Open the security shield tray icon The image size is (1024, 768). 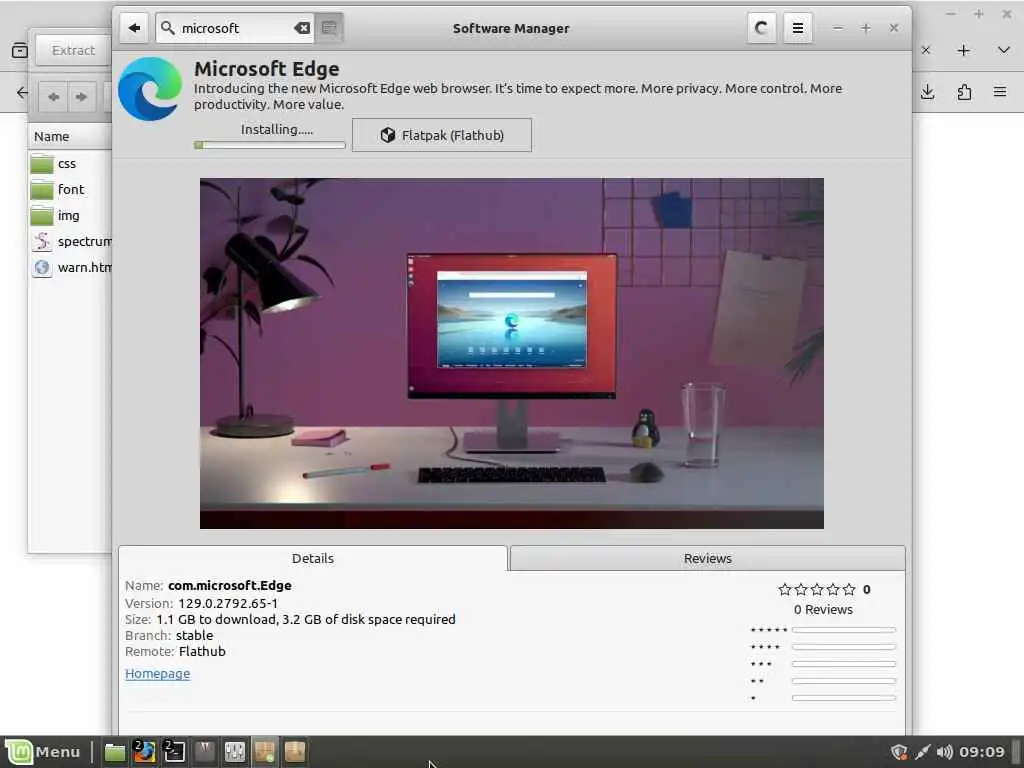(899, 752)
